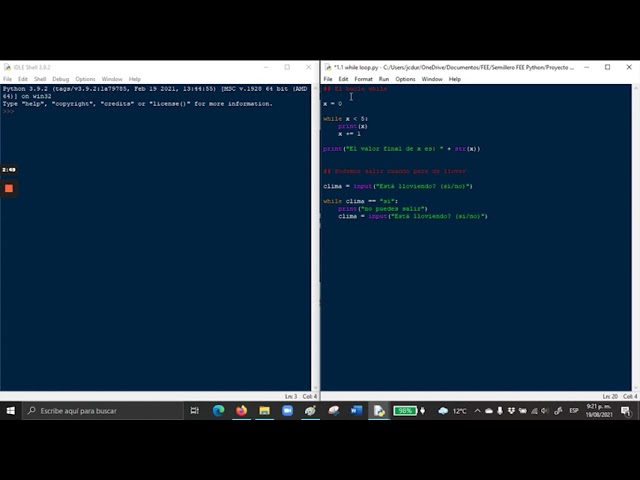Open File Explorer from the taskbar
This screenshot has height=480, width=640.
pyautogui.click(x=264, y=411)
